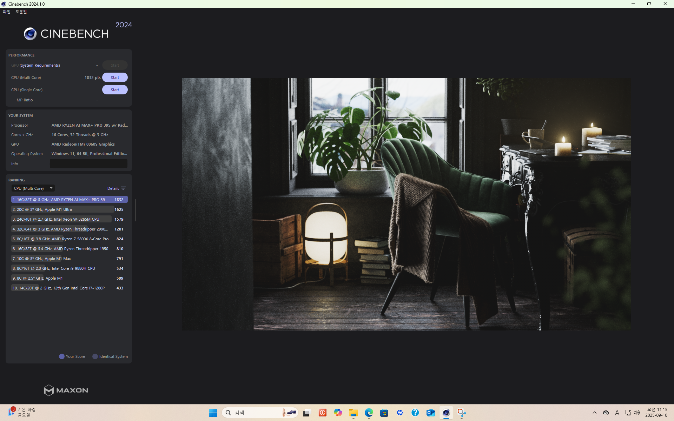The width and height of the screenshot is (674, 421).
Task: Toggle the Details switch in Ranking
Action: pyautogui.click(x=124, y=188)
